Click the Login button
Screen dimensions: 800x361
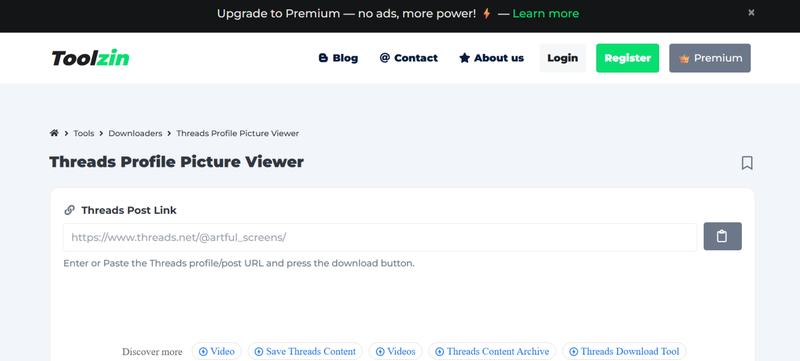click(x=563, y=58)
